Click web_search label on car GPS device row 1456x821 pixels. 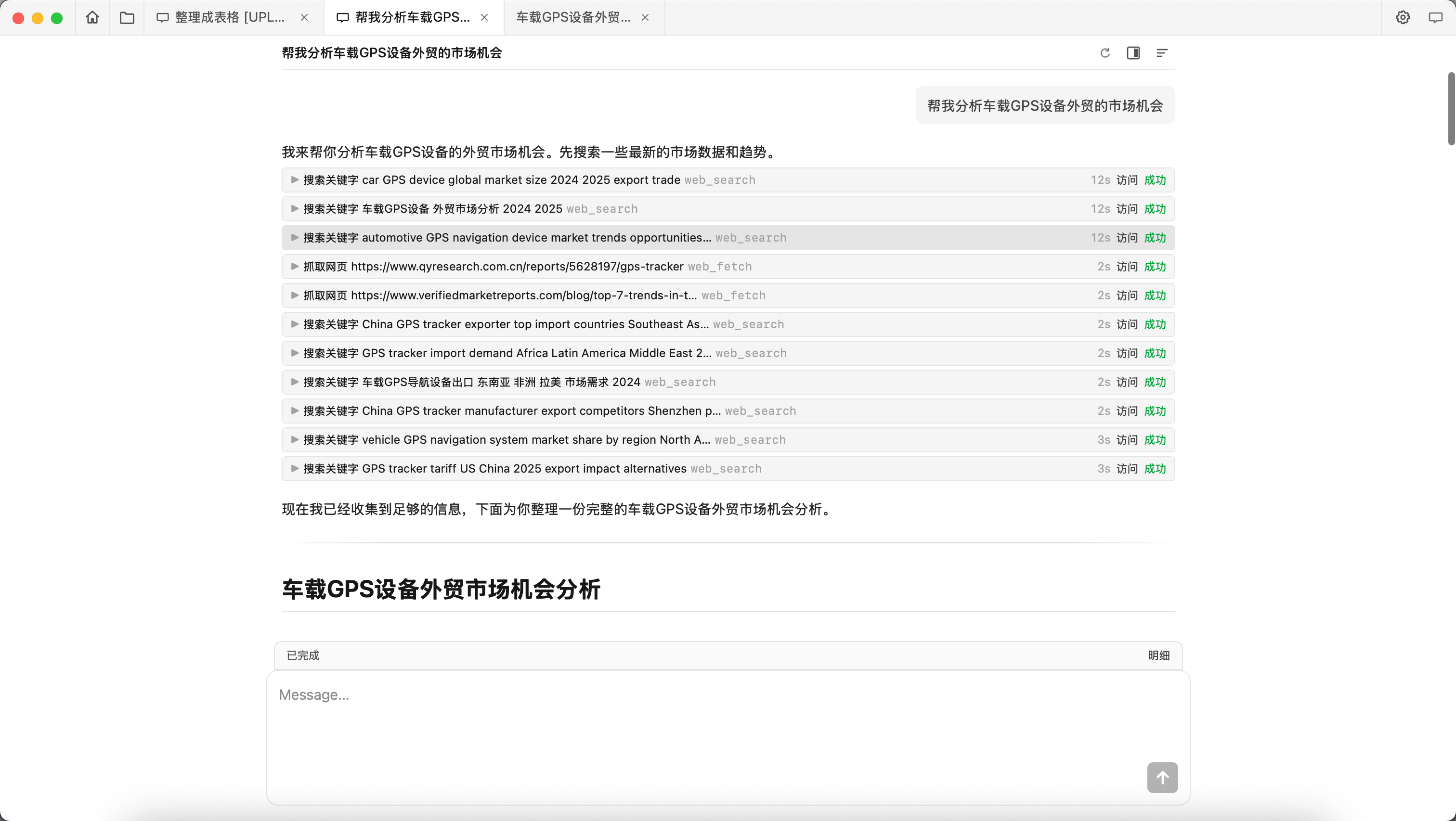[x=719, y=180]
